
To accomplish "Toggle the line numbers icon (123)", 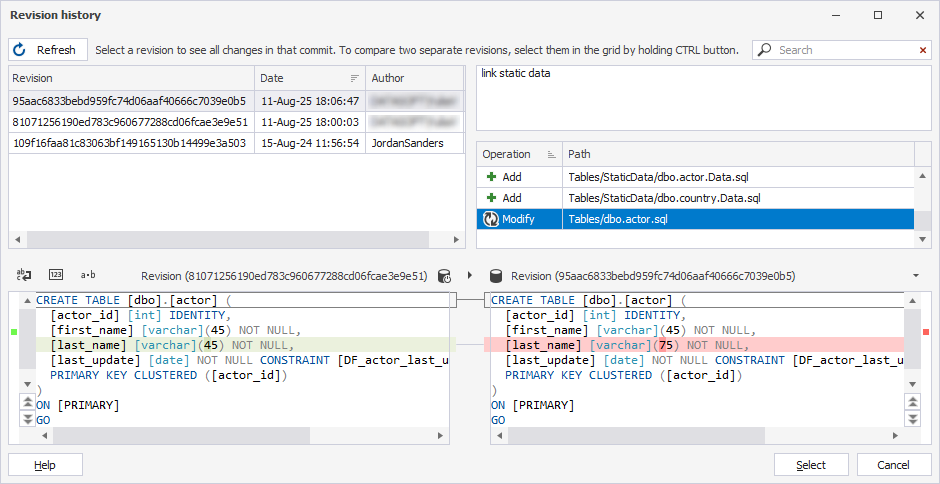I will point(56,275).
